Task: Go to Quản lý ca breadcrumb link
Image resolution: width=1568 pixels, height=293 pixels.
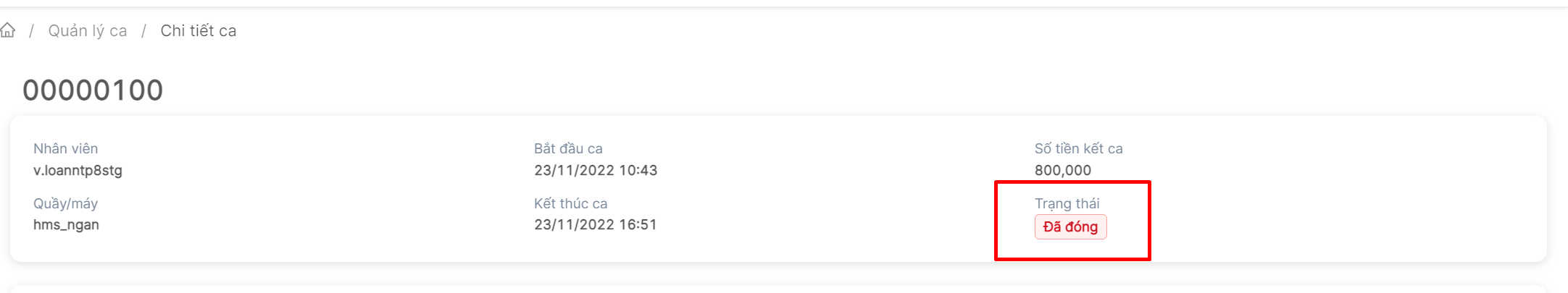Action: [x=88, y=31]
